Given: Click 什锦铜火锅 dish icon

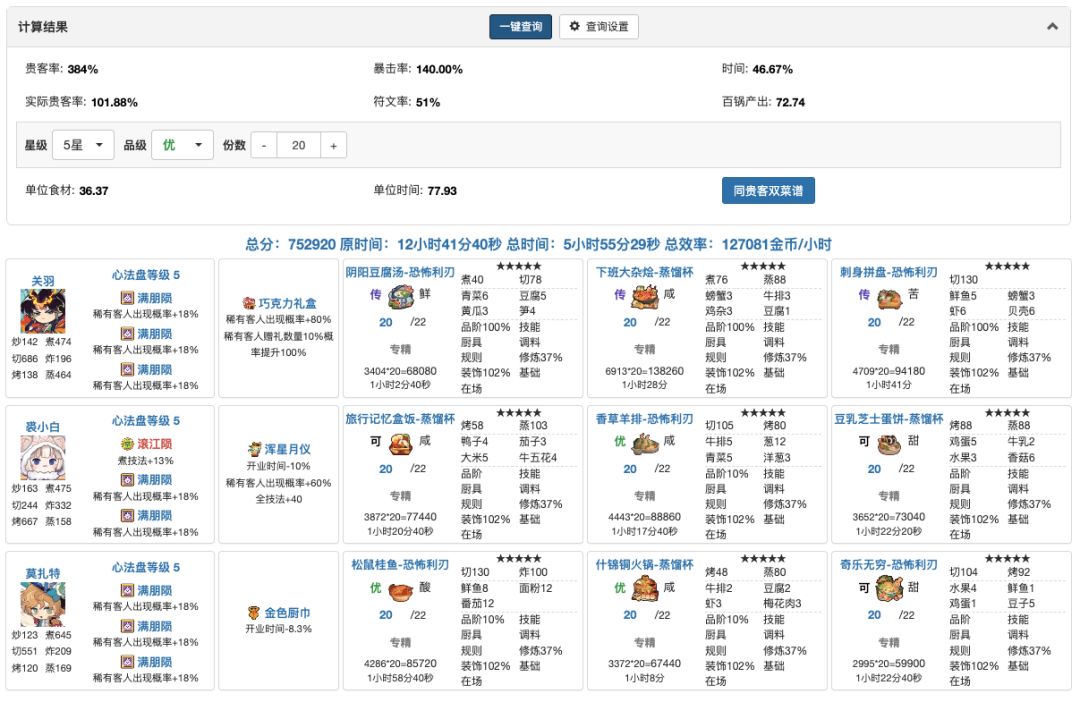Looking at the screenshot, I should click(x=645, y=589).
